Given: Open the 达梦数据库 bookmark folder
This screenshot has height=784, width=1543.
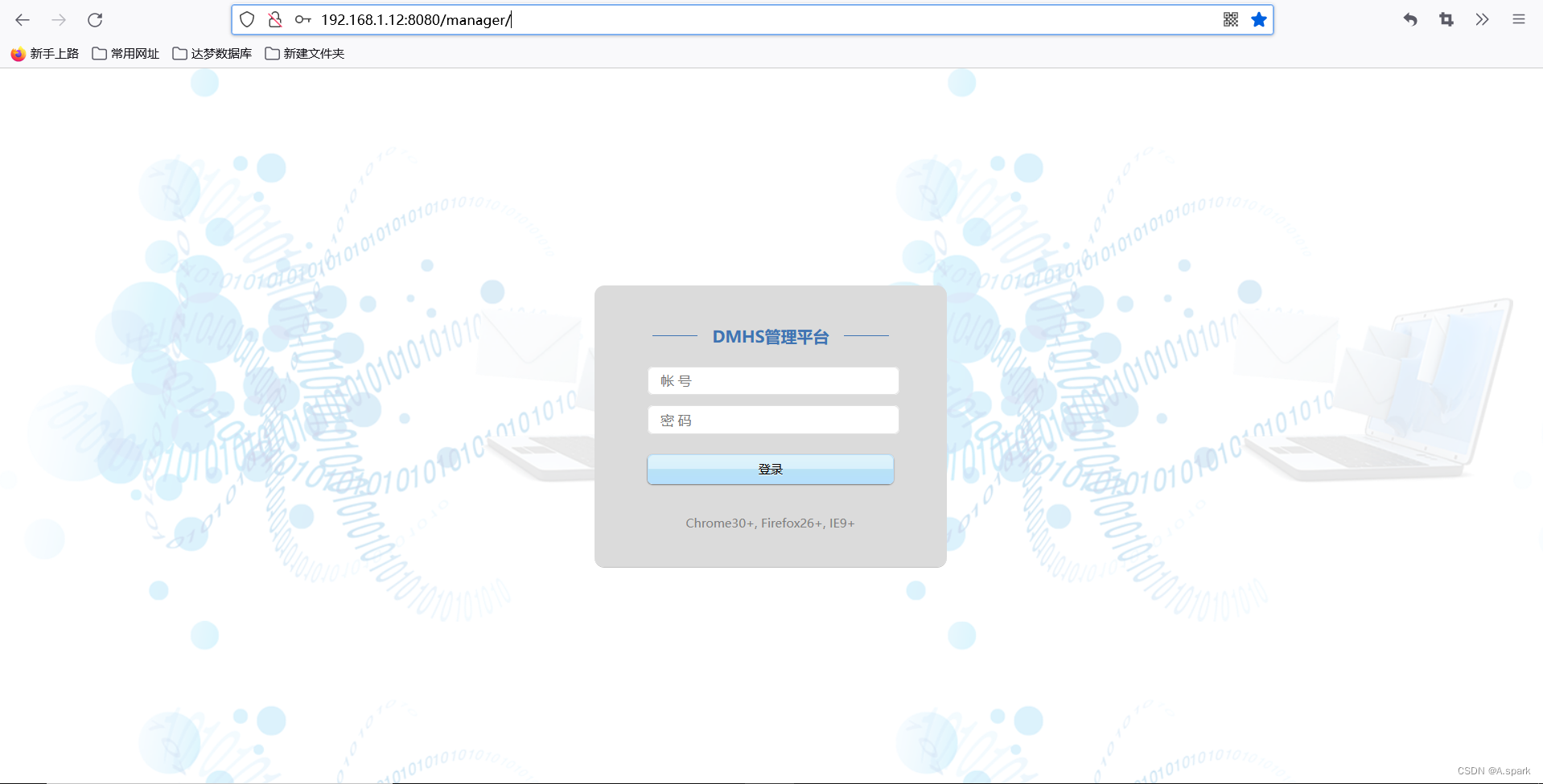Looking at the screenshot, I should [212, 54].
